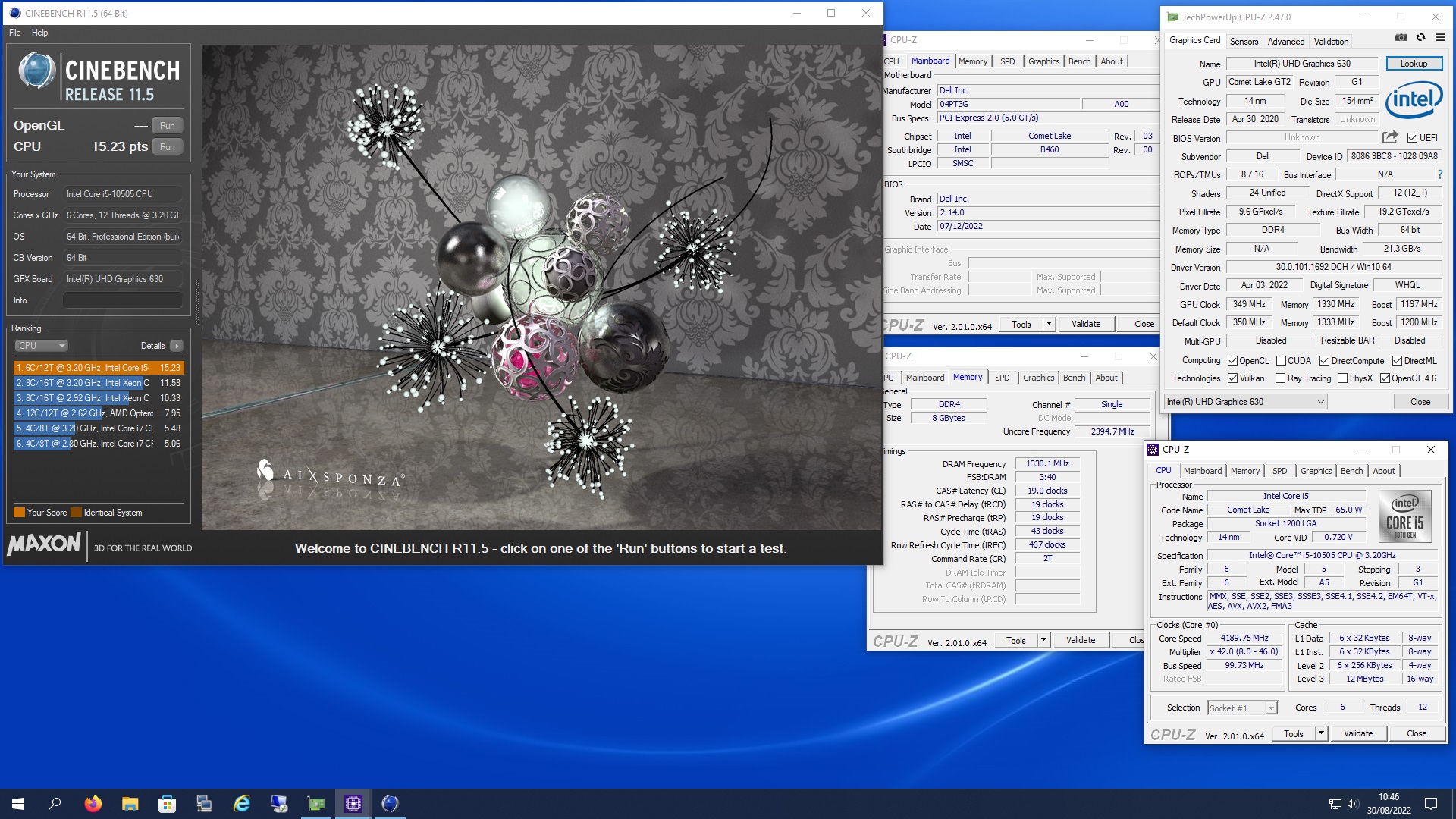The image size is (1456, 819).
Task: Switch to the Advanced tab in GPU-Z
Action: [x=1286, y=42]
